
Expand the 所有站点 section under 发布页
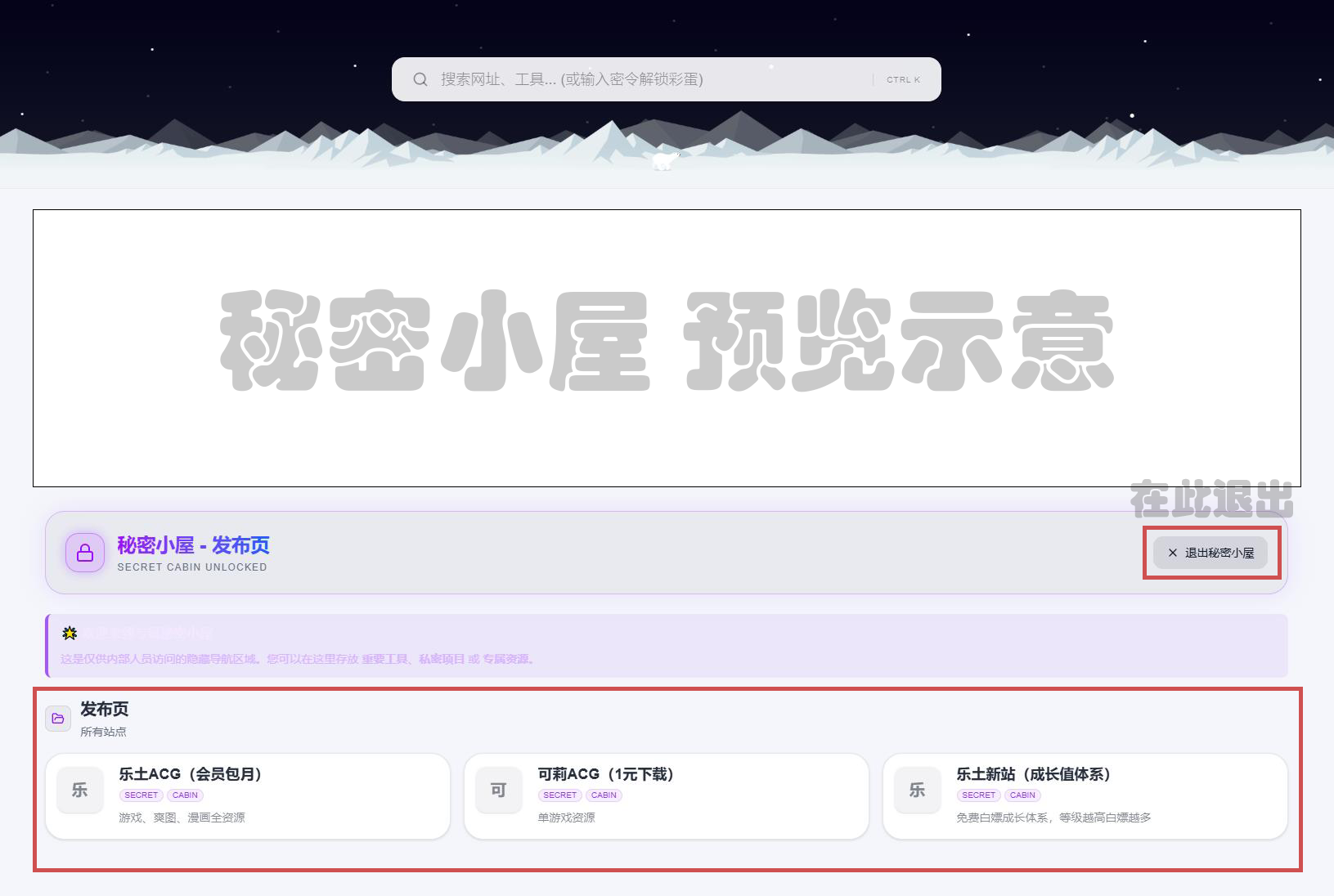click(104, 732)
